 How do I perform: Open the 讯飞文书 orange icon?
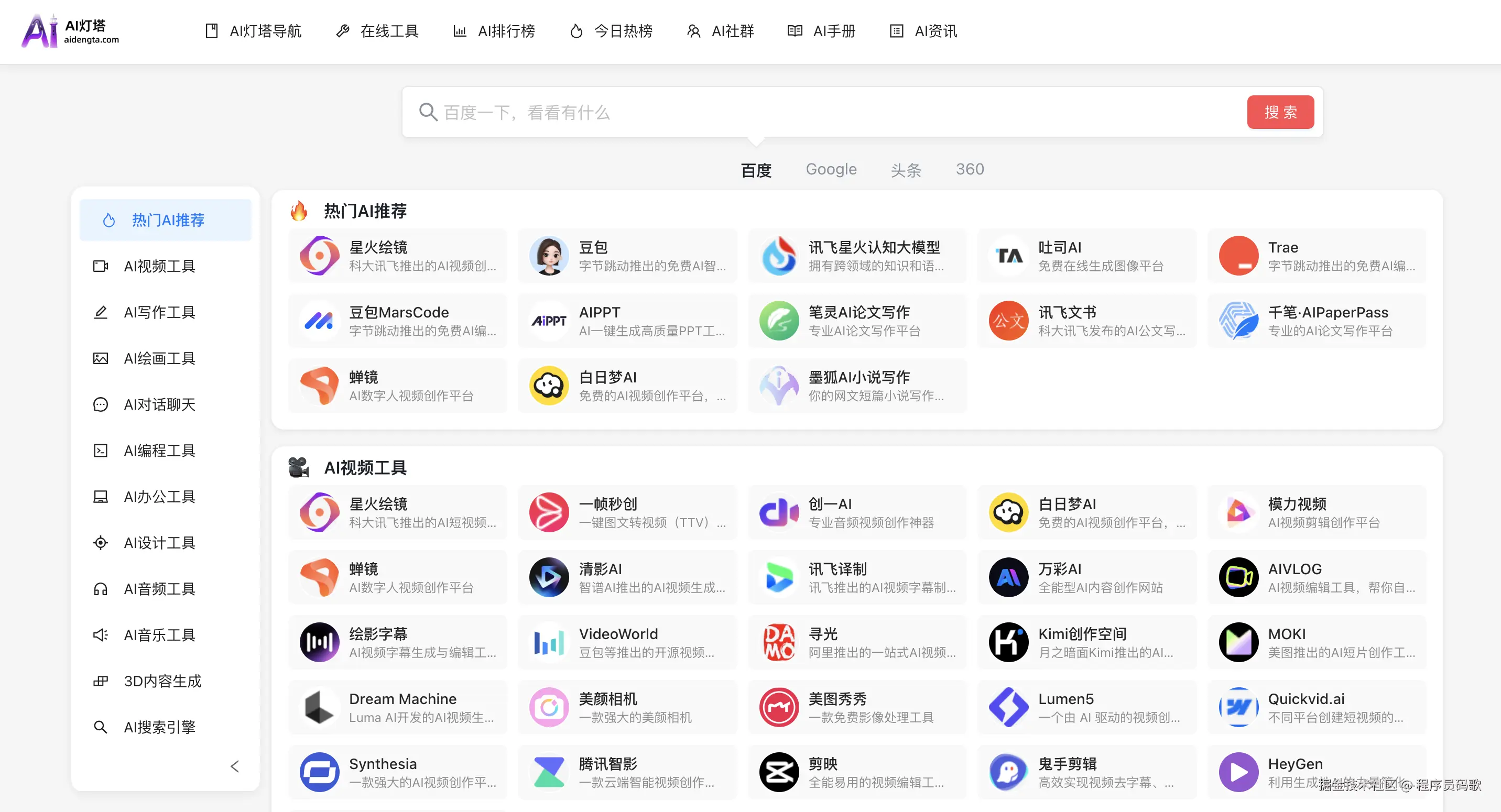tap(1008, 321)
